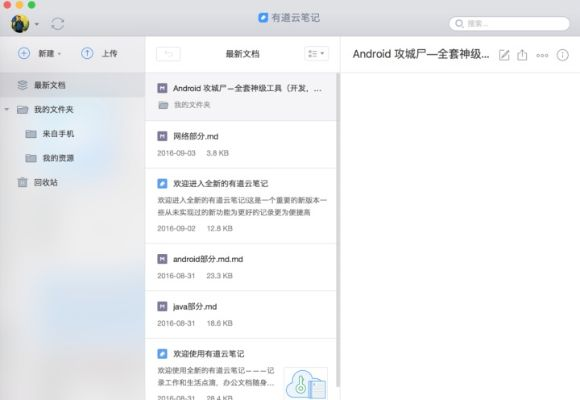This screenshot has height=400, width=580.
Task: Click the cloud thumbnail in 欢迎使用有道云笔记
Action: (x=306, y=384)
